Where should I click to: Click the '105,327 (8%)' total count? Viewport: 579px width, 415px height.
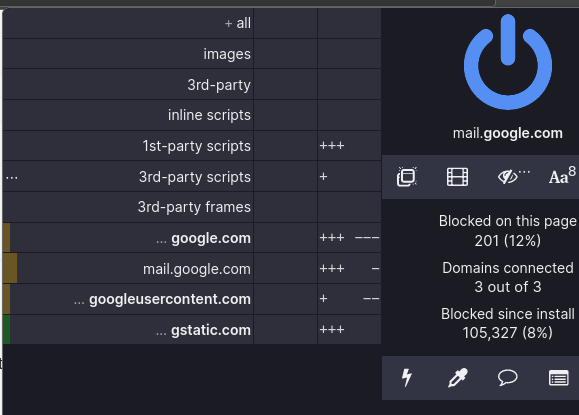coord(508,333)
